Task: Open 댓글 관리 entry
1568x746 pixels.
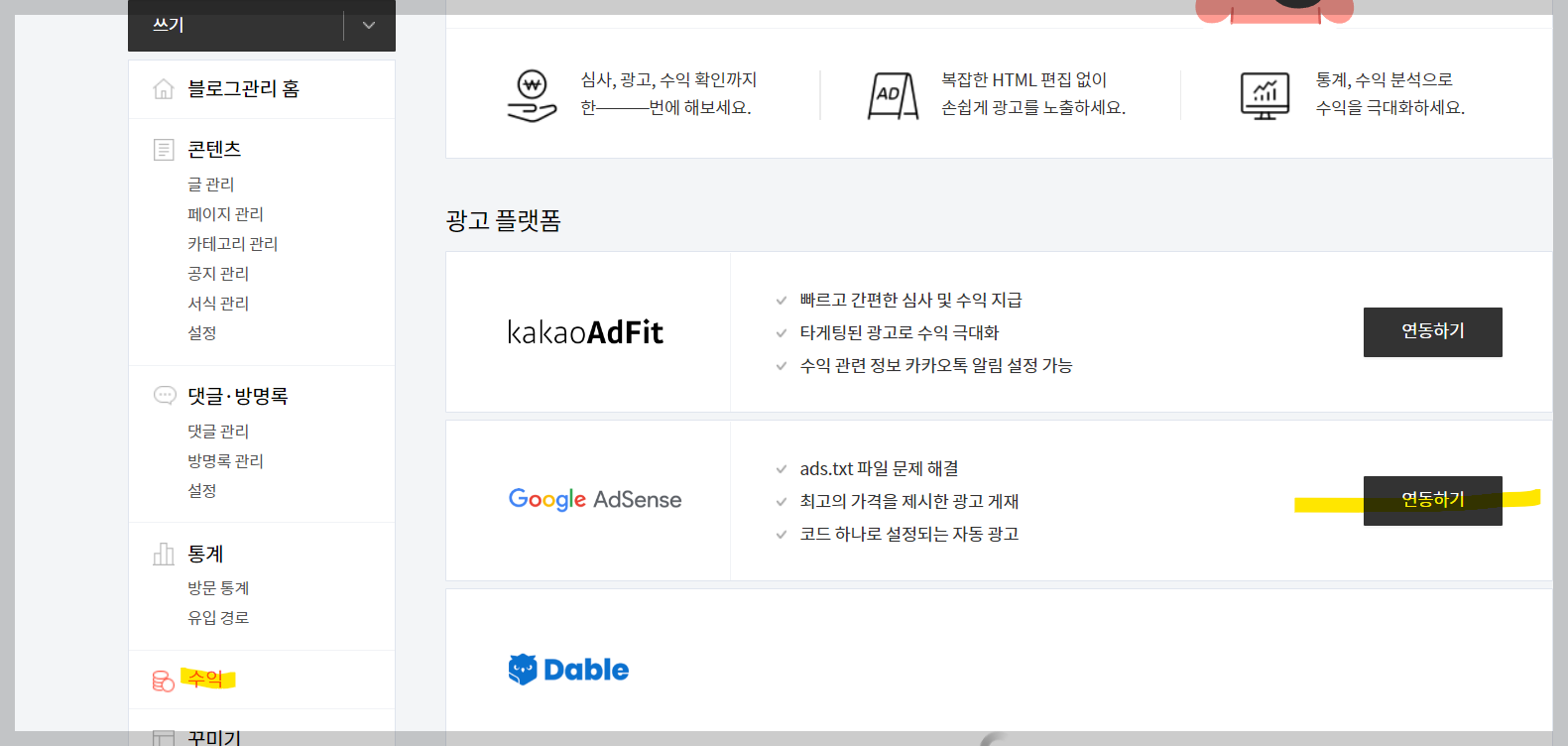Action: [218, 432]
